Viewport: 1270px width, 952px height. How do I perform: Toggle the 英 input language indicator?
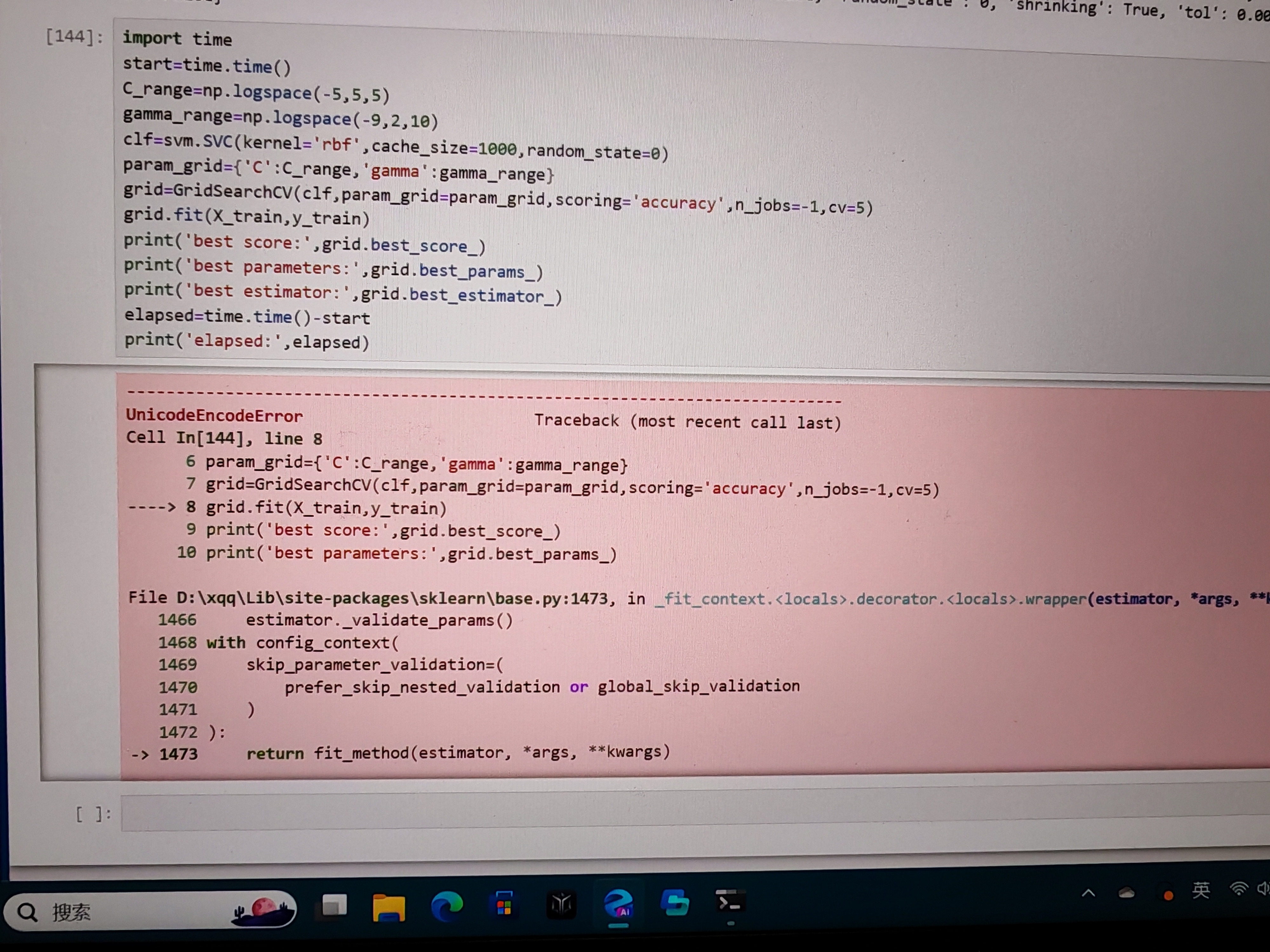[x=1200, y=890]
